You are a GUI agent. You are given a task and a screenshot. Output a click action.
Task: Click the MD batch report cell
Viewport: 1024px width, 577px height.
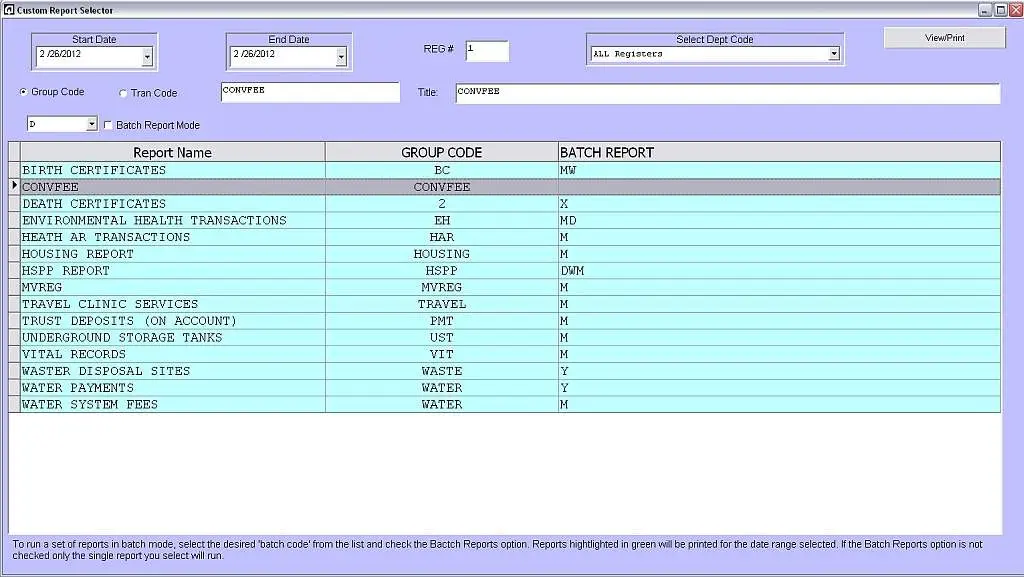tap(779, 221)
